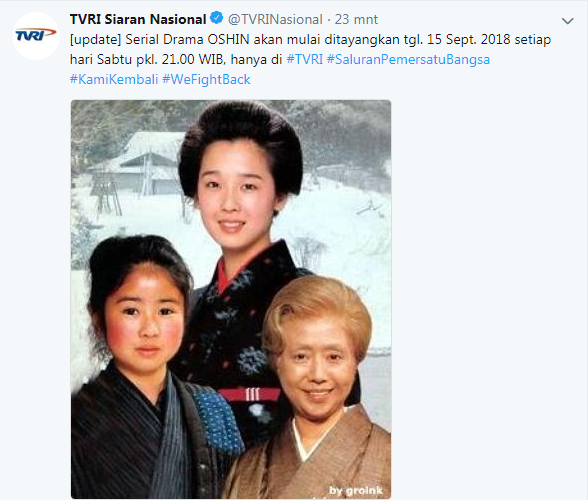Viewport: 588px width, 500px height.
Task: Open the TVRI Siaran Nasional profile name
Action: [x=138, y=19]
